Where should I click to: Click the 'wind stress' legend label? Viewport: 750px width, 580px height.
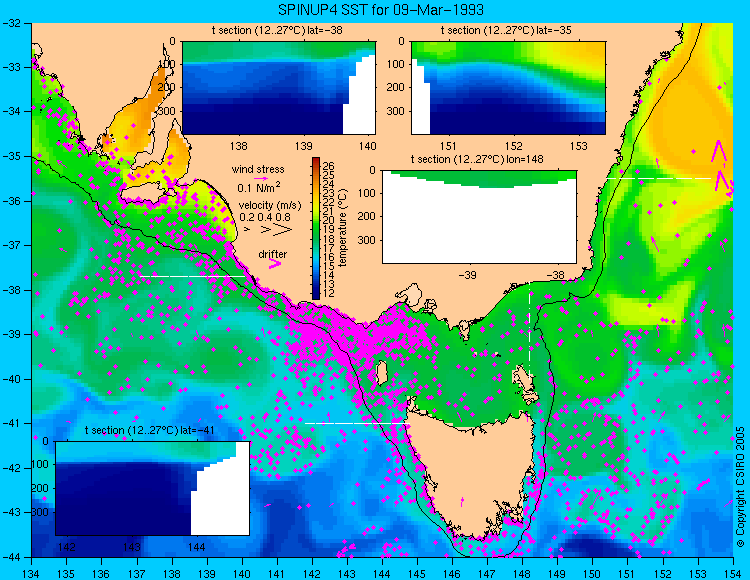[258, 169]
